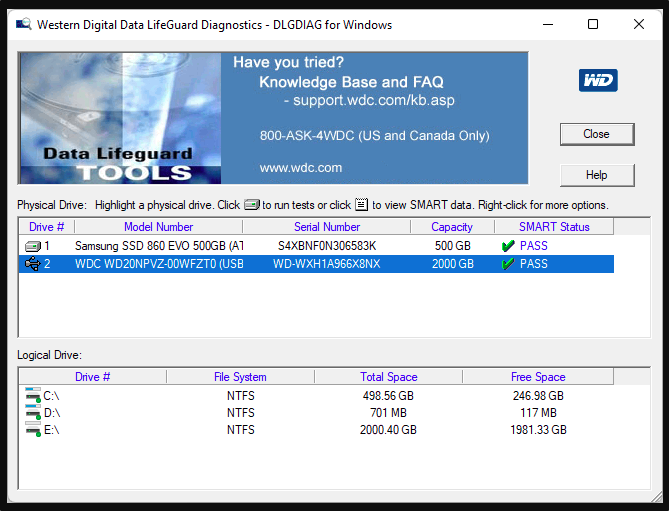Click the E:\ logical drive icon
Viewport: 669px width, 511px height.
pos(33,430)
